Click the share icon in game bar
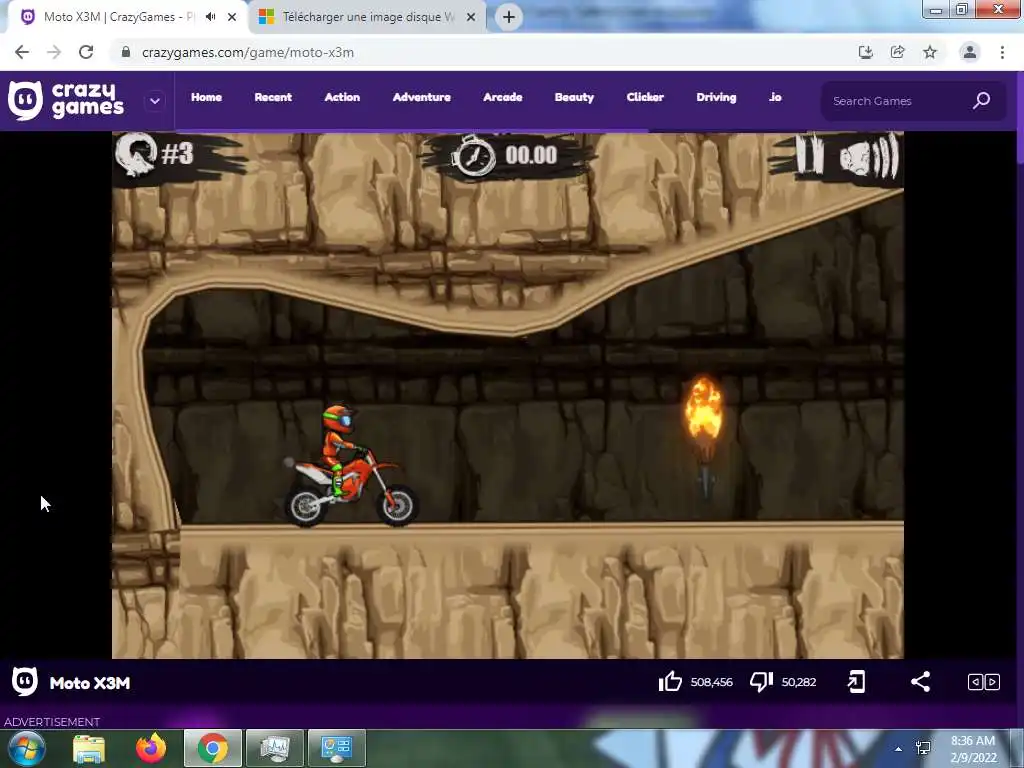This screenshot has height=768, width=1024. pos(920,682)
